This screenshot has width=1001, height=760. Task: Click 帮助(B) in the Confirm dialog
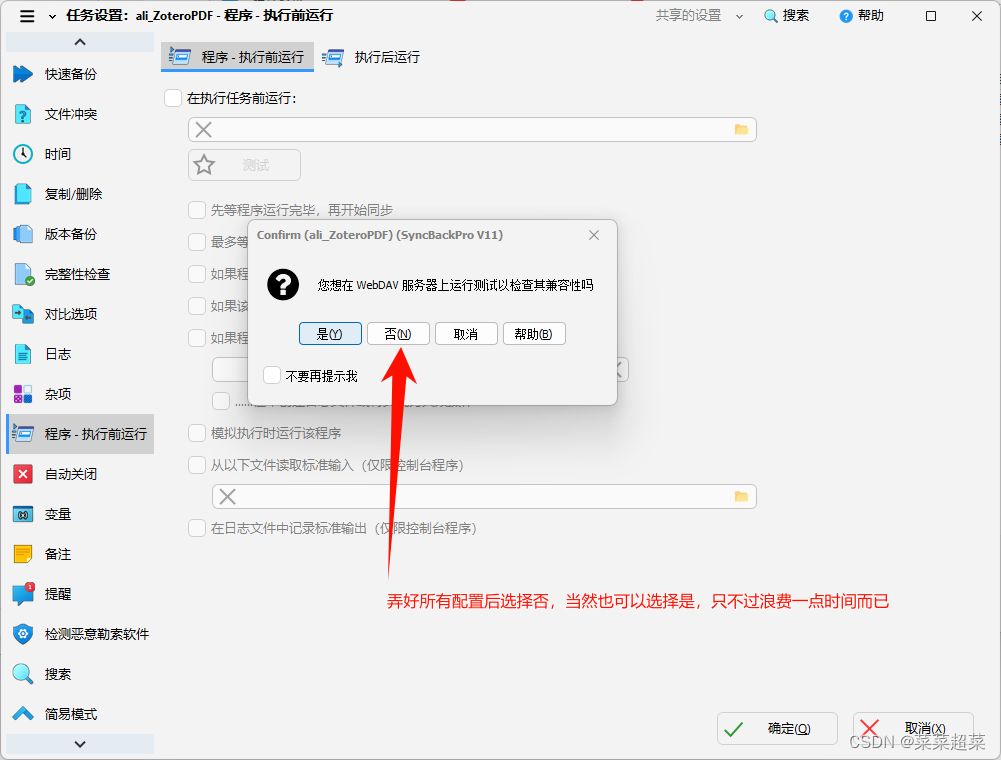click(x=534, y=334)
